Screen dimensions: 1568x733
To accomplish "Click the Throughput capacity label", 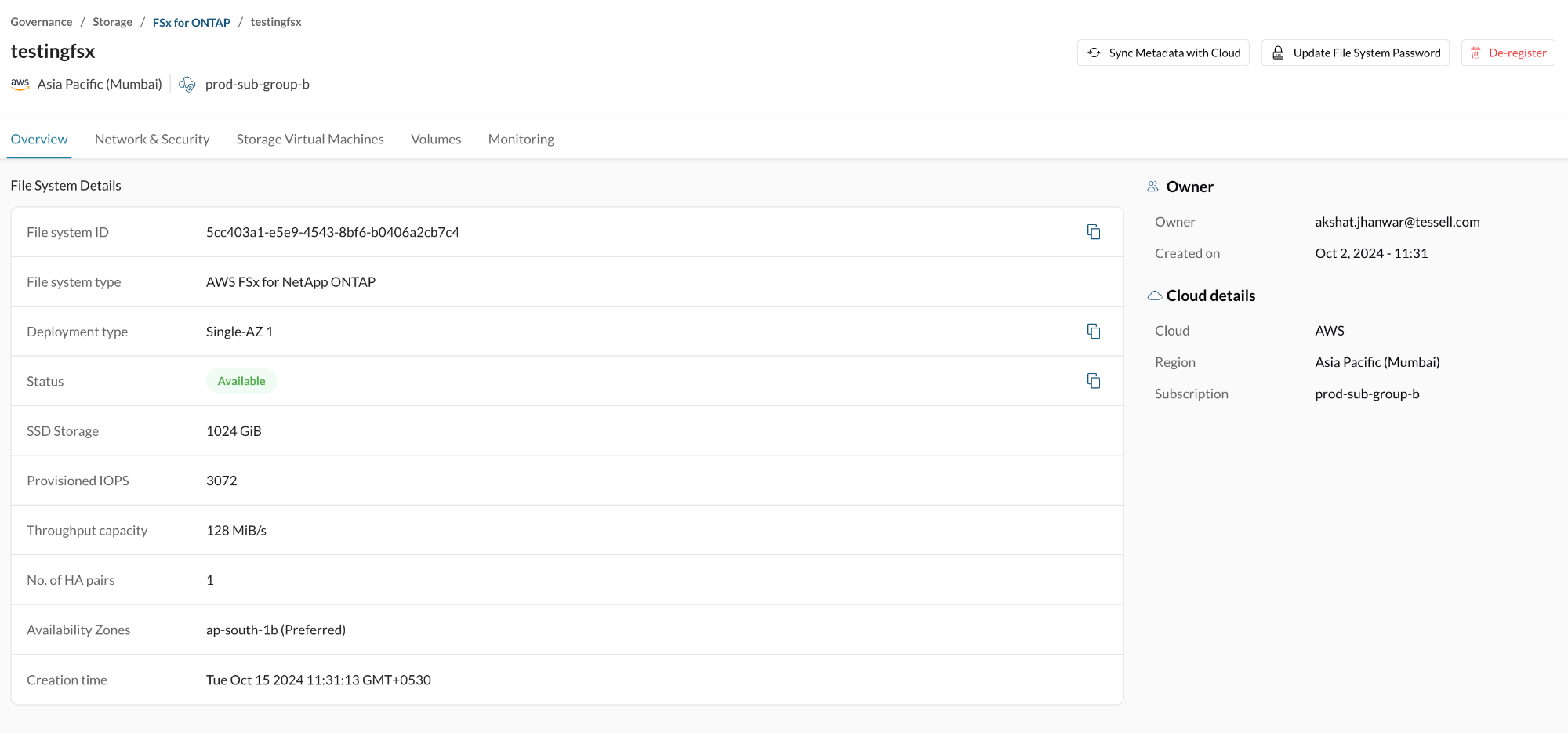I will [87, 531].
